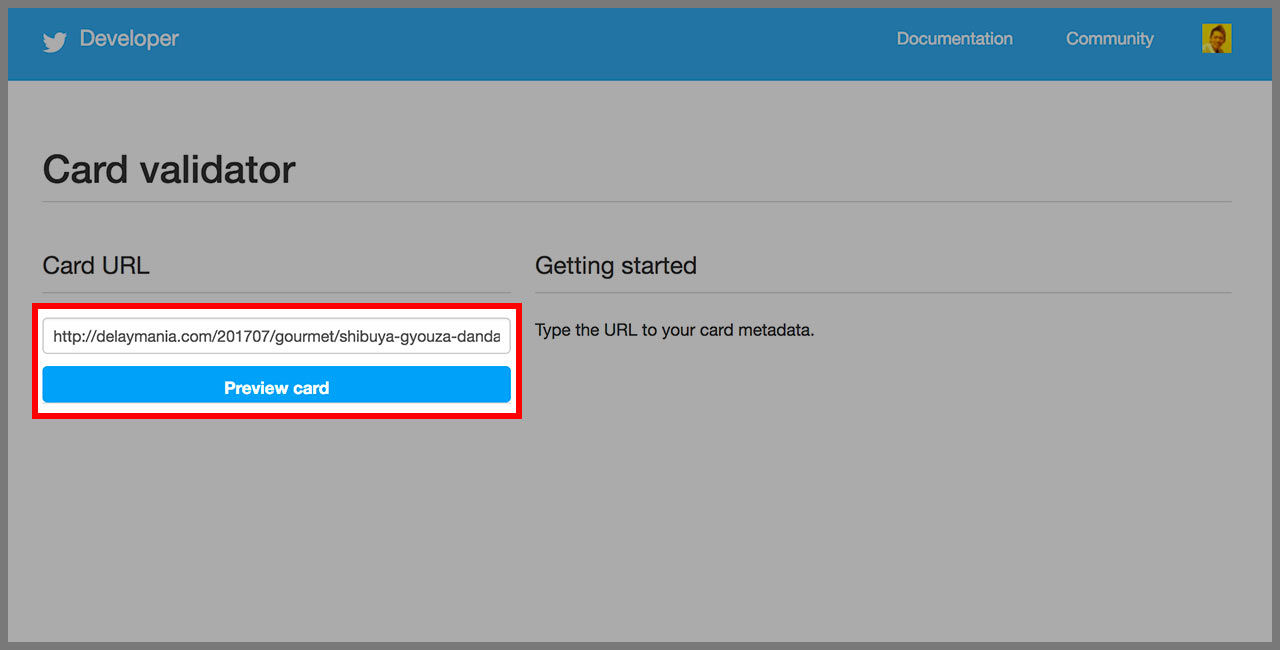
Task: Click the Card URL section label
Action: 96,266
